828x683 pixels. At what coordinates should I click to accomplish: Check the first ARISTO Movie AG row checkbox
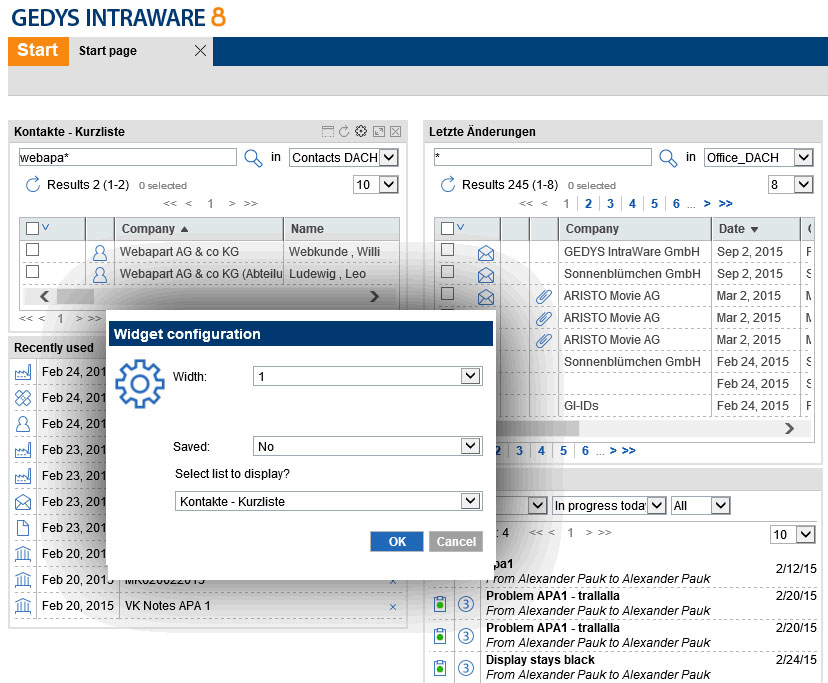[447, 293]
